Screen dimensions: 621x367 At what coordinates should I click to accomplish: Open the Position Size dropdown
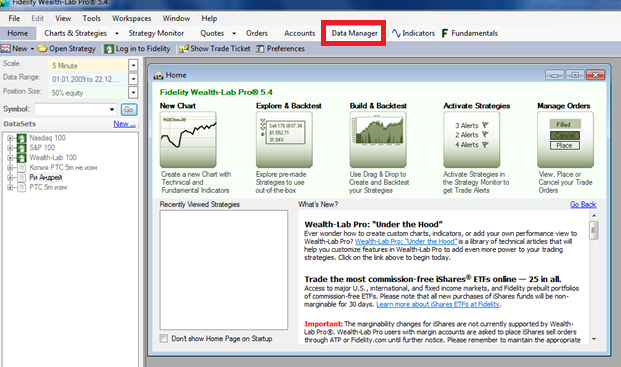pyautogui.click(x=133, y=93)
